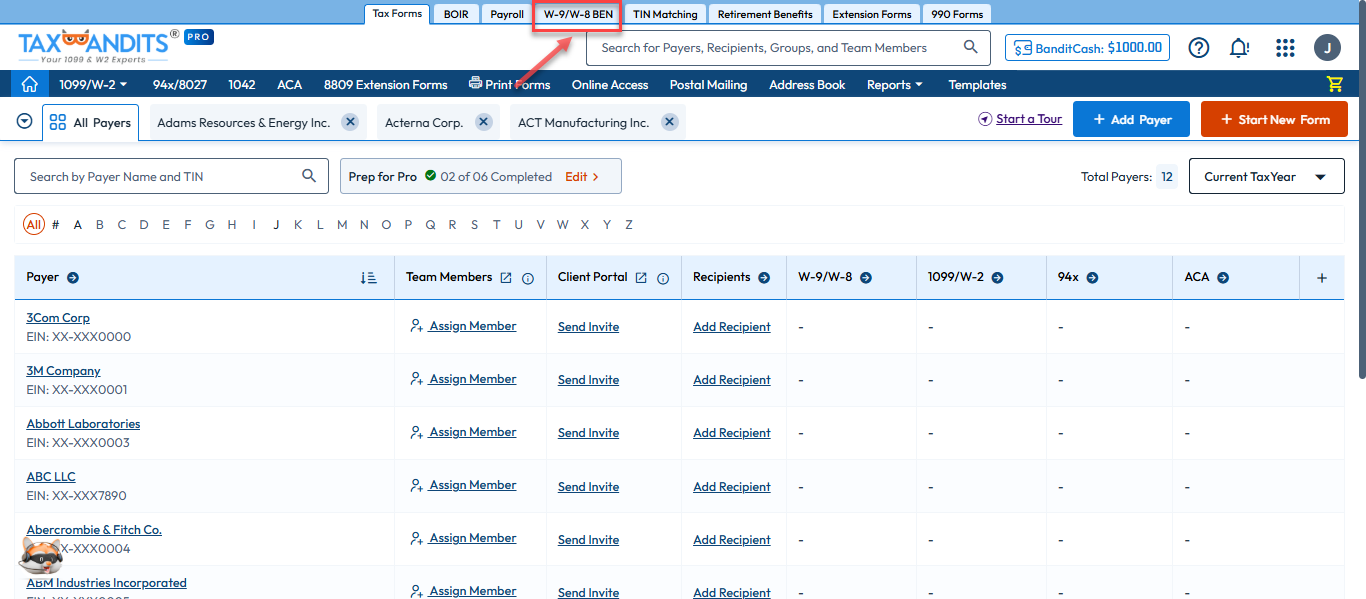Viewport: 1366px width, 599px height.
Task: Switch to the BOIR tab
Action: [455, 14]
